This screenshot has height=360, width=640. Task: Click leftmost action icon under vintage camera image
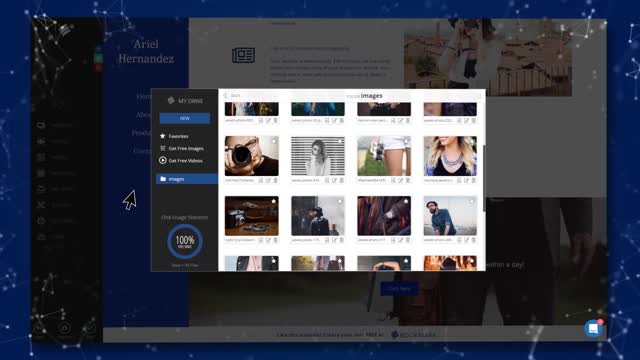261,240
